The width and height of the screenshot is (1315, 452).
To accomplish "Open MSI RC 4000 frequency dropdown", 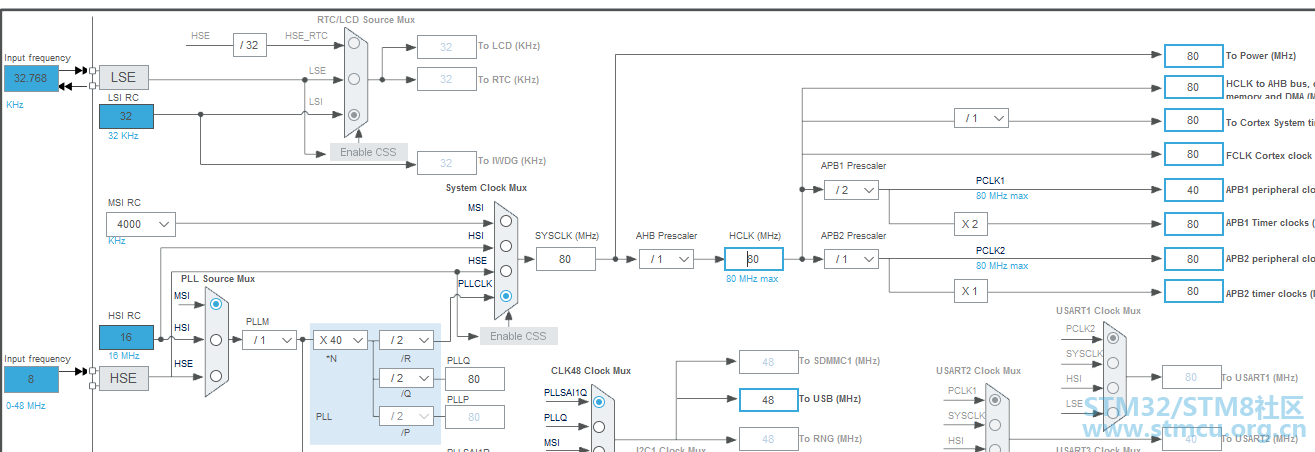I will point(141,224).
